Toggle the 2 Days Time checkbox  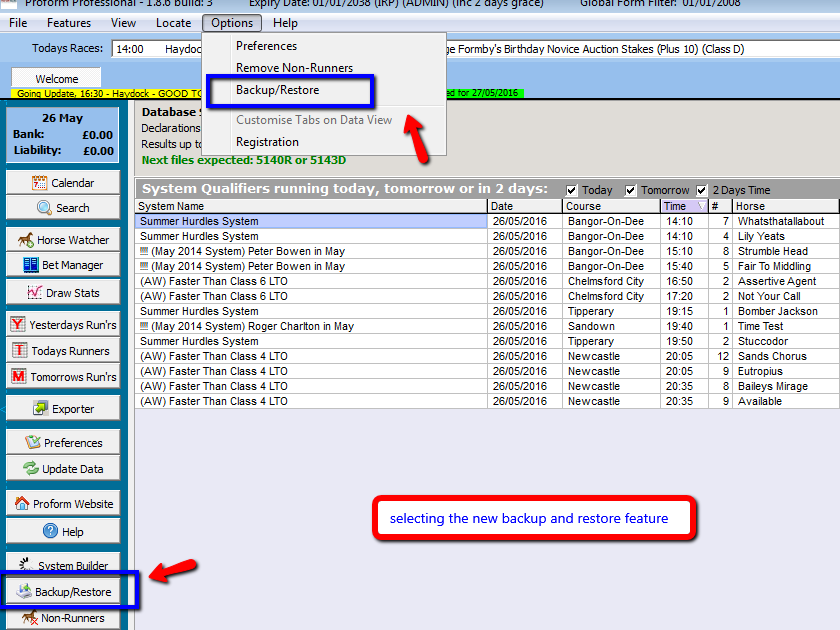pyautogui.click(x=701, y=190)
